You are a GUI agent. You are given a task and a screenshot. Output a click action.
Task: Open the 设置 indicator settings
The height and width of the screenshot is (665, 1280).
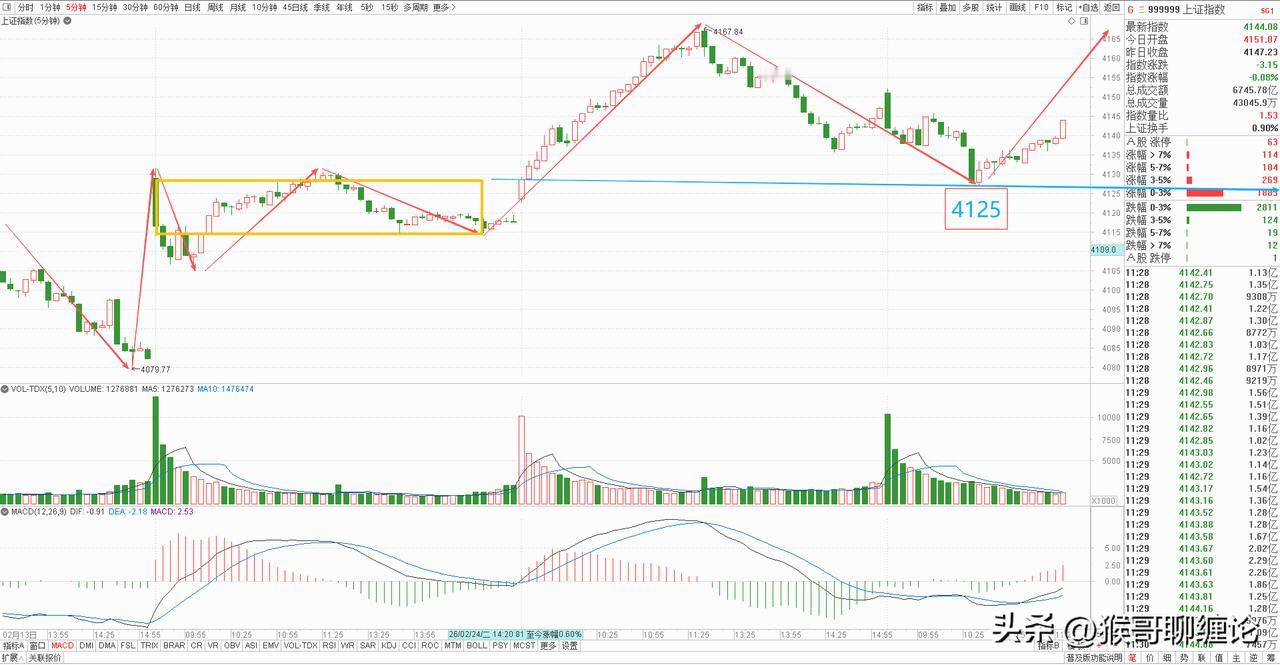point(569,645)
